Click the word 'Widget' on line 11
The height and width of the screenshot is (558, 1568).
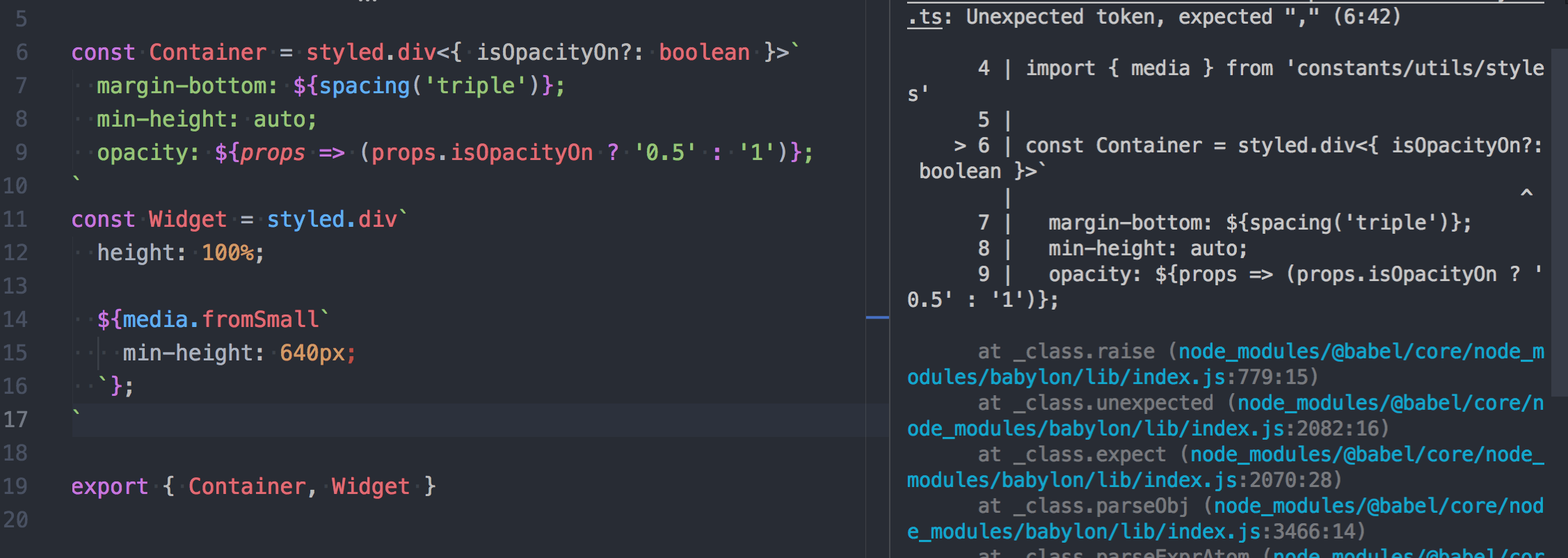188,219
